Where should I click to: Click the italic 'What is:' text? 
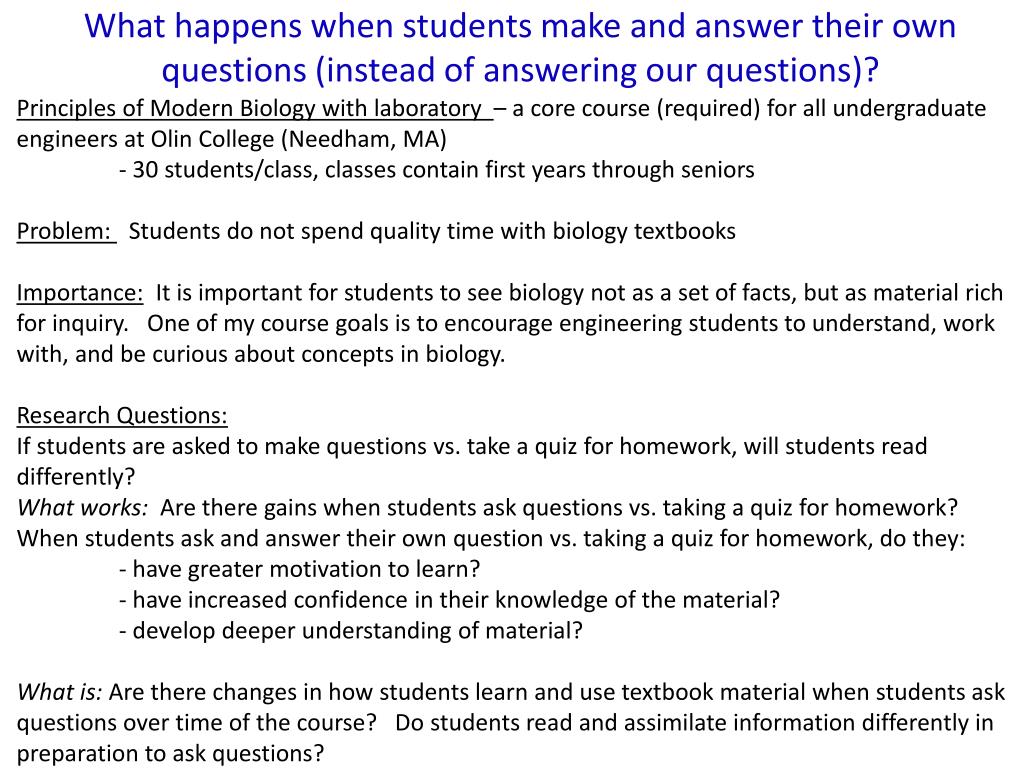59,692
